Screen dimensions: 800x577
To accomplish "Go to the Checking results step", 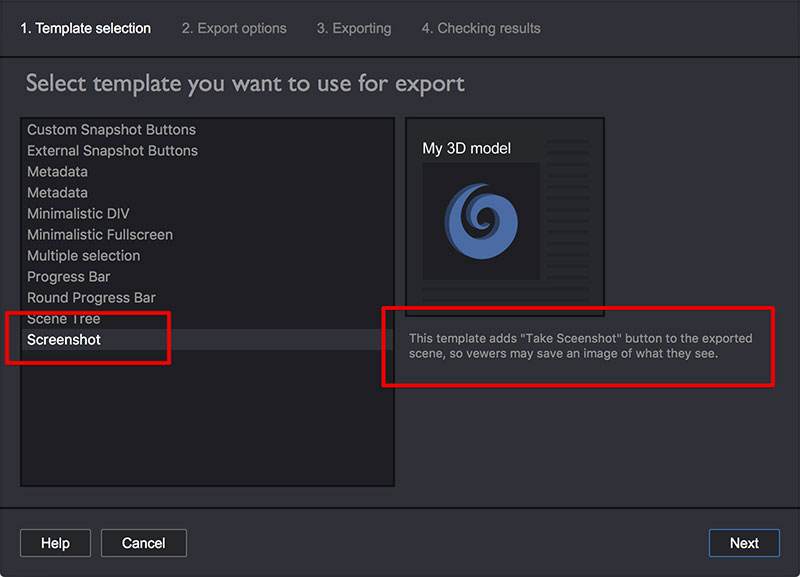I will coord(481,28).
